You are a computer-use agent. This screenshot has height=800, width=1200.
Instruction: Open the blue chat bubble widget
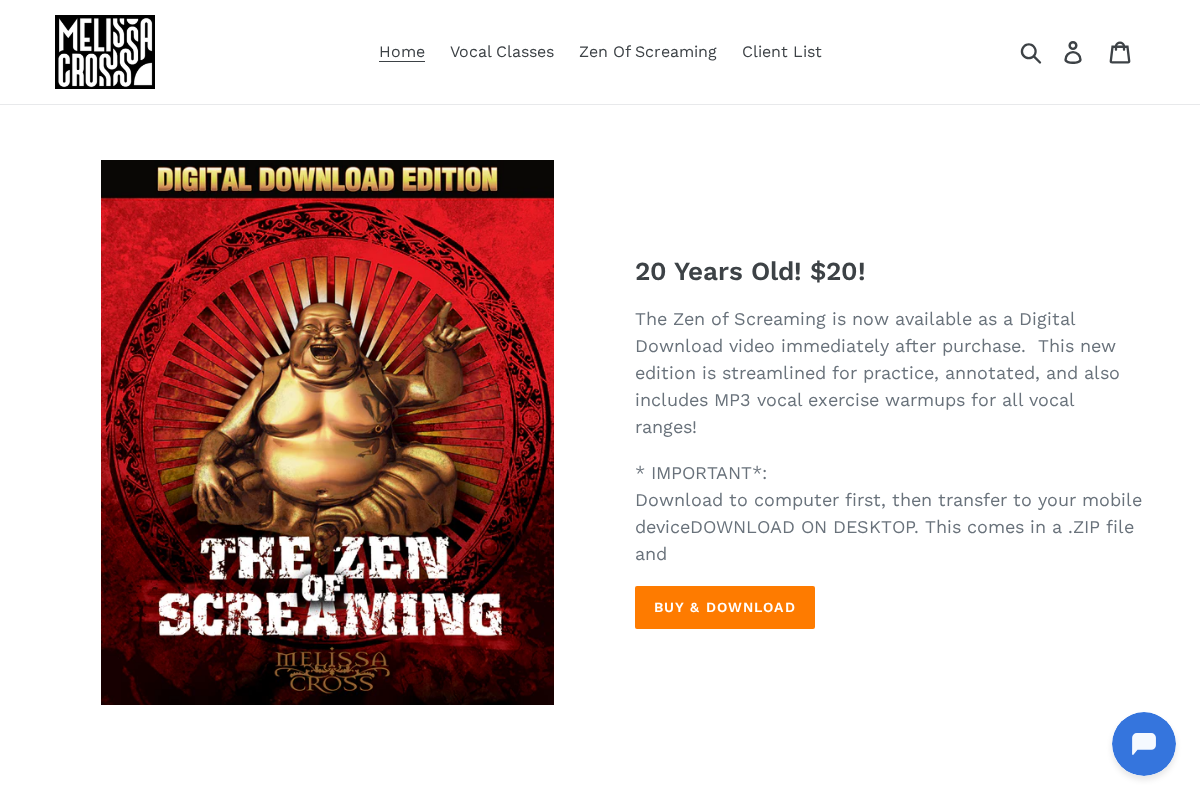click(1144, 744)
